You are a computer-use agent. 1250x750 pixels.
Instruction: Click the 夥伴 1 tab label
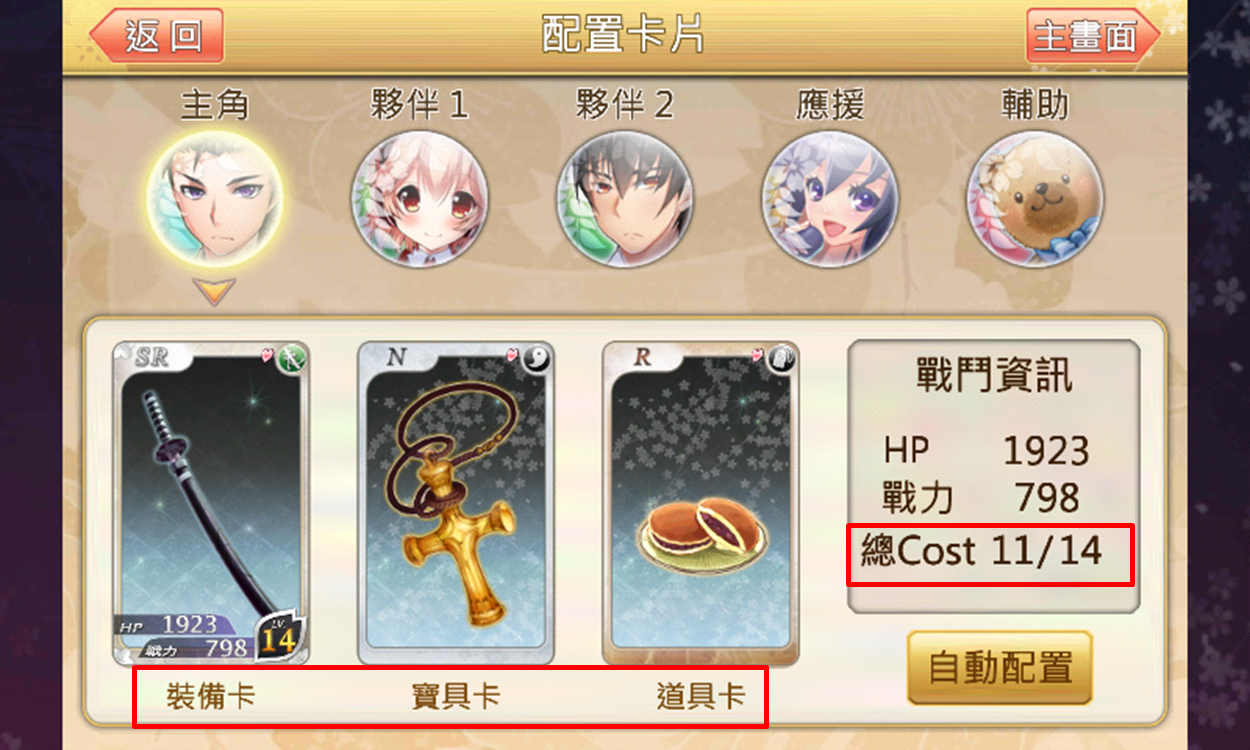pyautogui.click(x=419, y=105)
